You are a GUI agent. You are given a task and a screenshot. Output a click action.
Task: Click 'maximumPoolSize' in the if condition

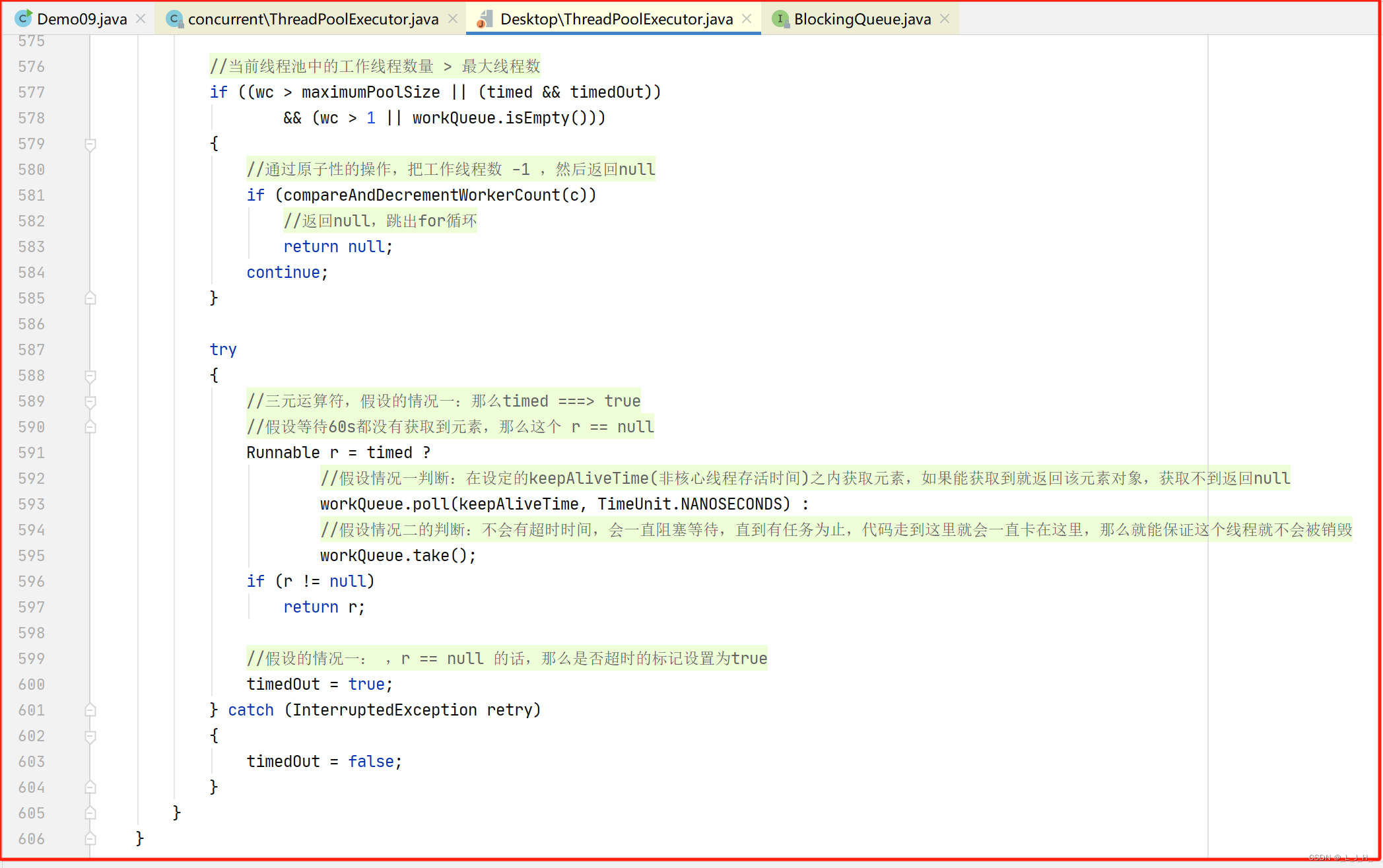370,92
